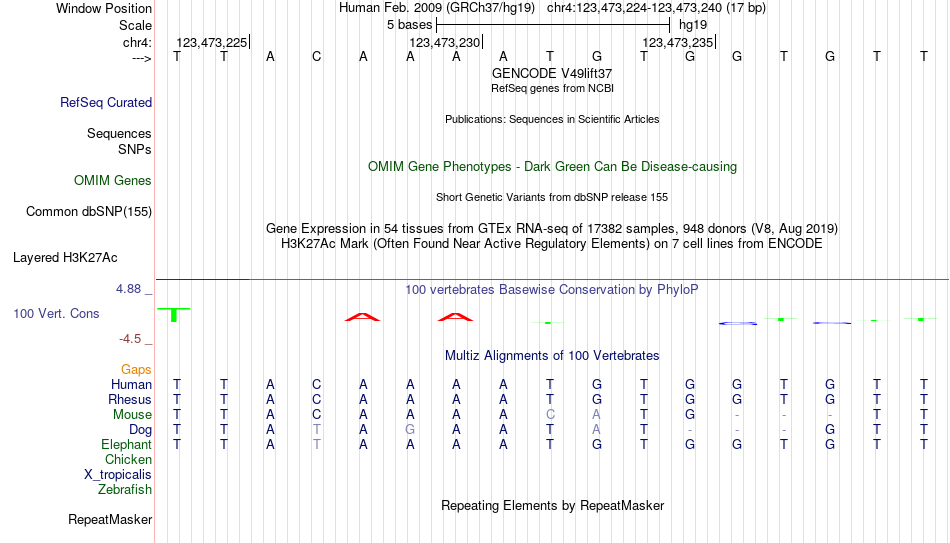950x543 pixels.
Task: Click the 5 bases scale bar
Action: [x=553, y=25]
